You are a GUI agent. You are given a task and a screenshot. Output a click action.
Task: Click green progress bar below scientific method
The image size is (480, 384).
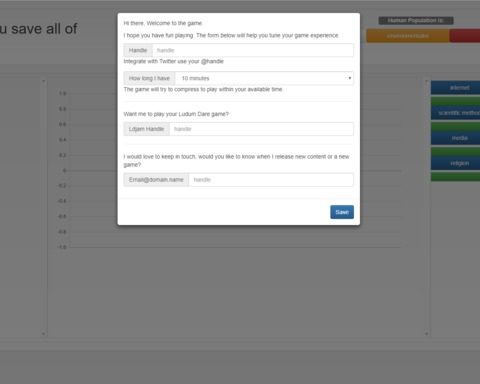(x=455, y=126)
